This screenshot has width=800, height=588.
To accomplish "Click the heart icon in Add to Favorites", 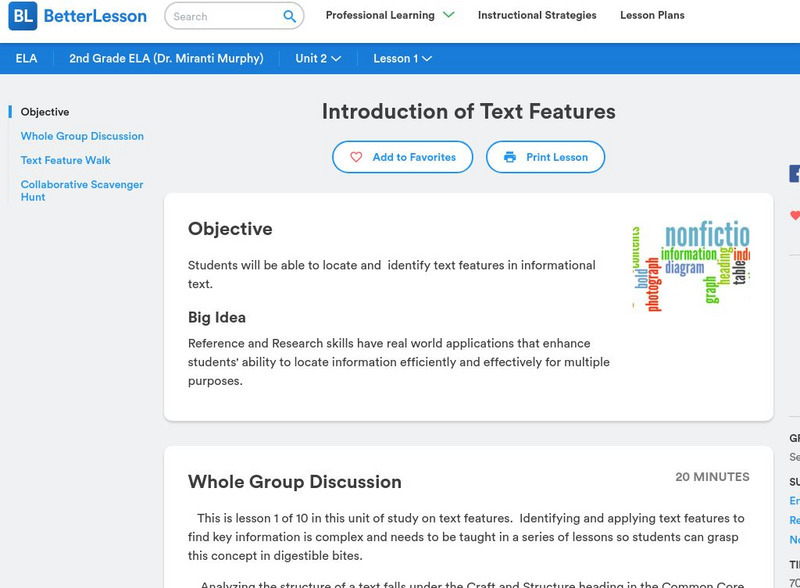I will 356,157.
